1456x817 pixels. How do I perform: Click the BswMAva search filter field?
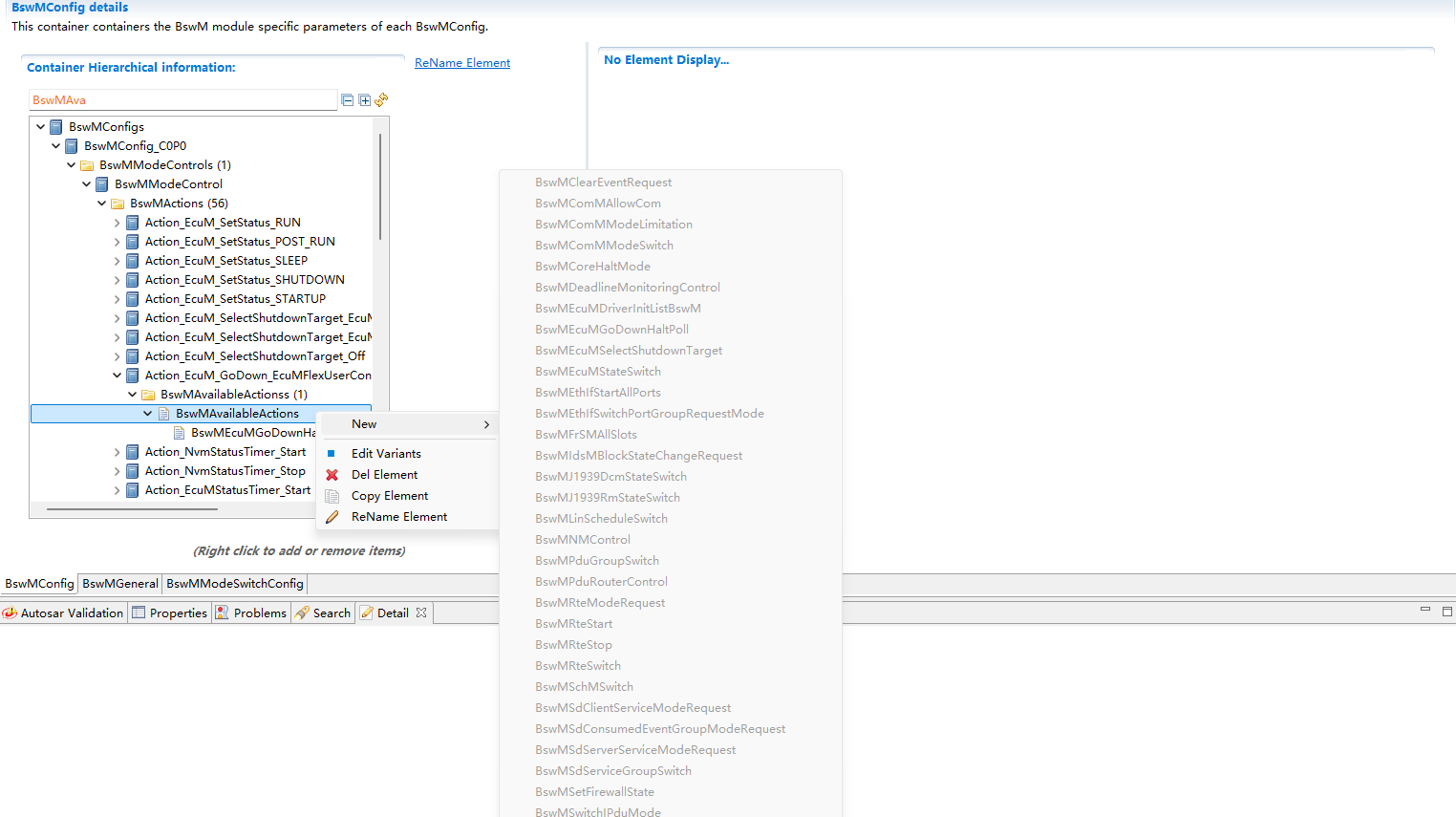pos(182,100)
